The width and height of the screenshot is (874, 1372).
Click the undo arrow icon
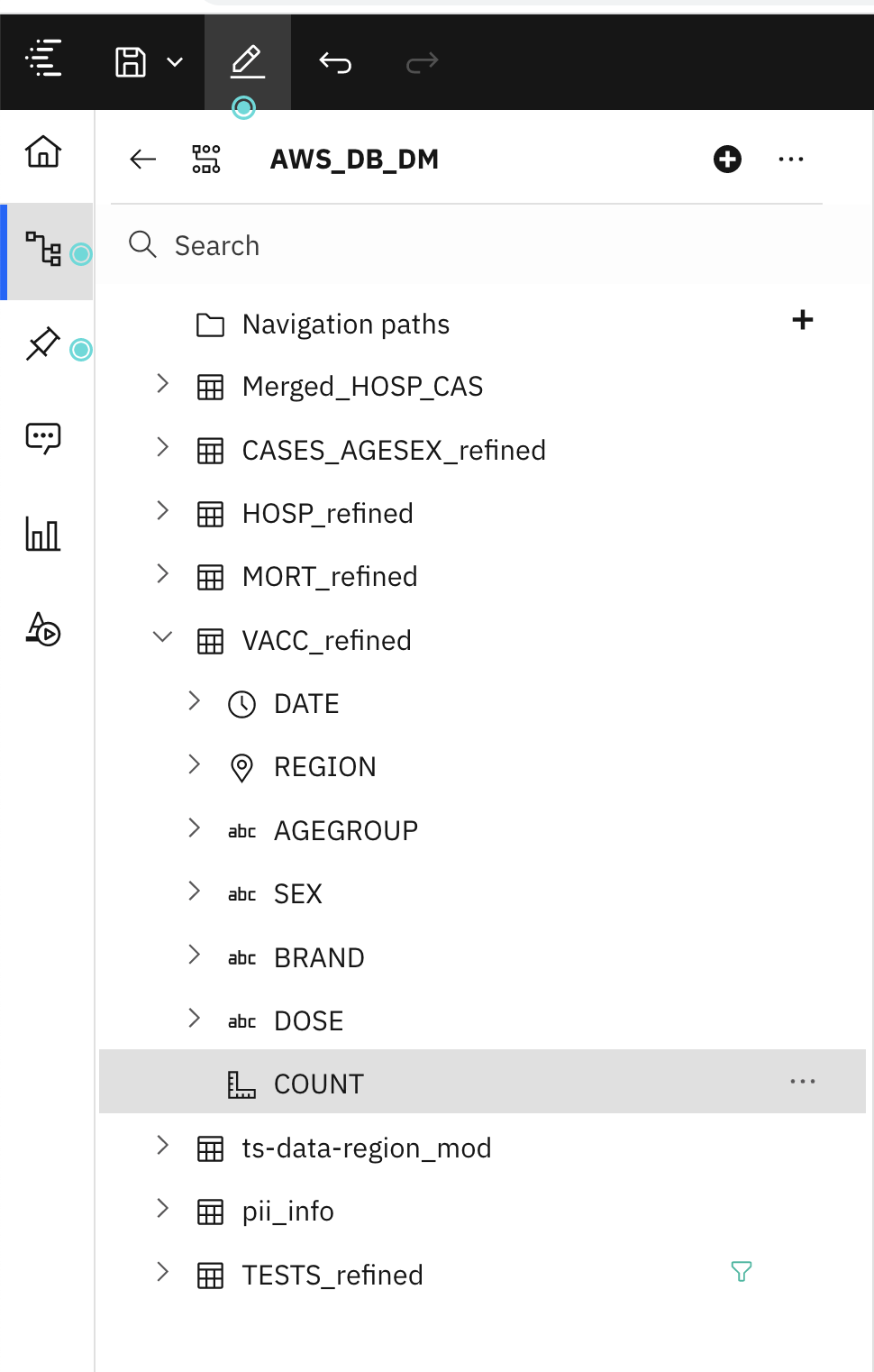click(x=335, y=62)
